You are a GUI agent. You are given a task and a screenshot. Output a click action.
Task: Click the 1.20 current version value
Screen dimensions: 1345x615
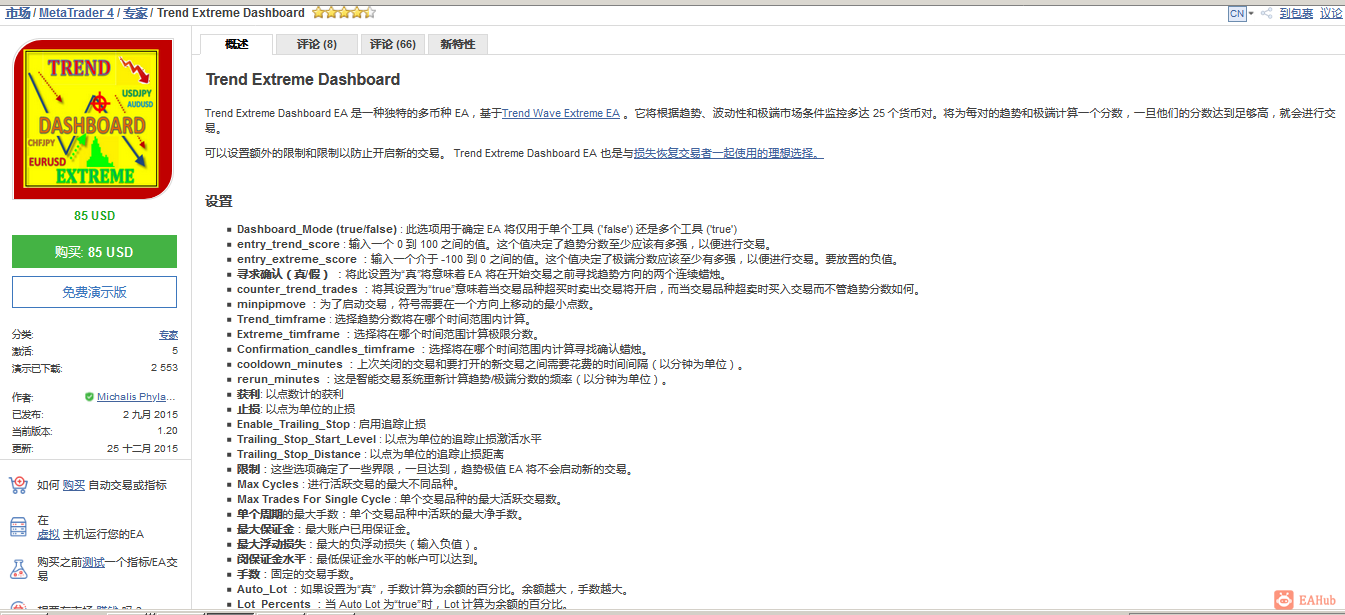[x=168, y=431]
